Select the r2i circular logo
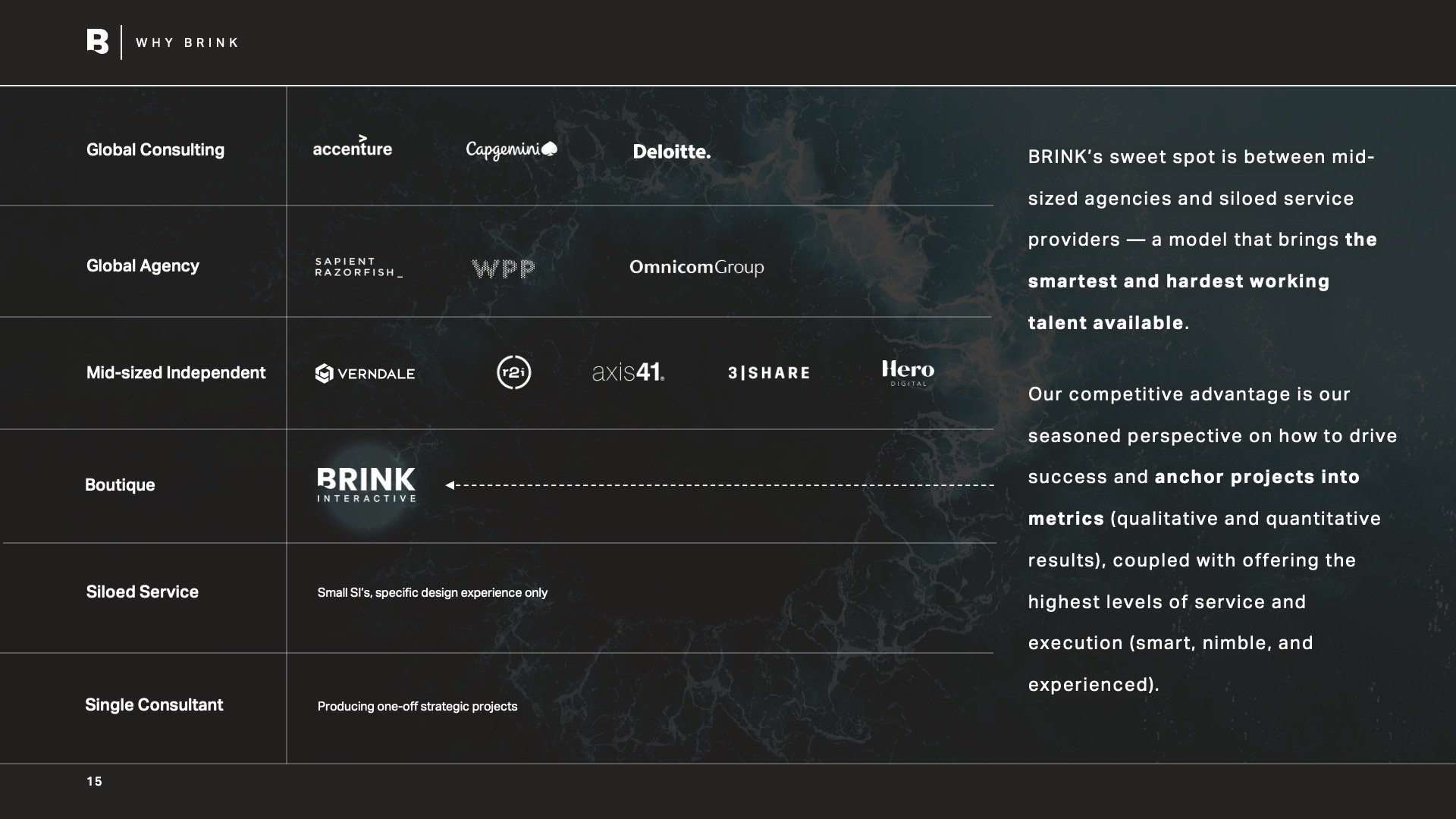The image size is (1456, 819). pos(513,372)
